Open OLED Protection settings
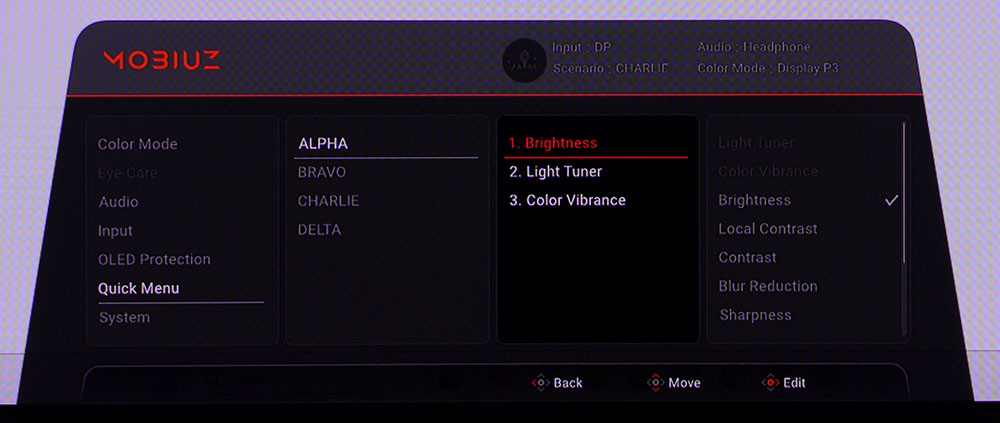 click(155, 260)
